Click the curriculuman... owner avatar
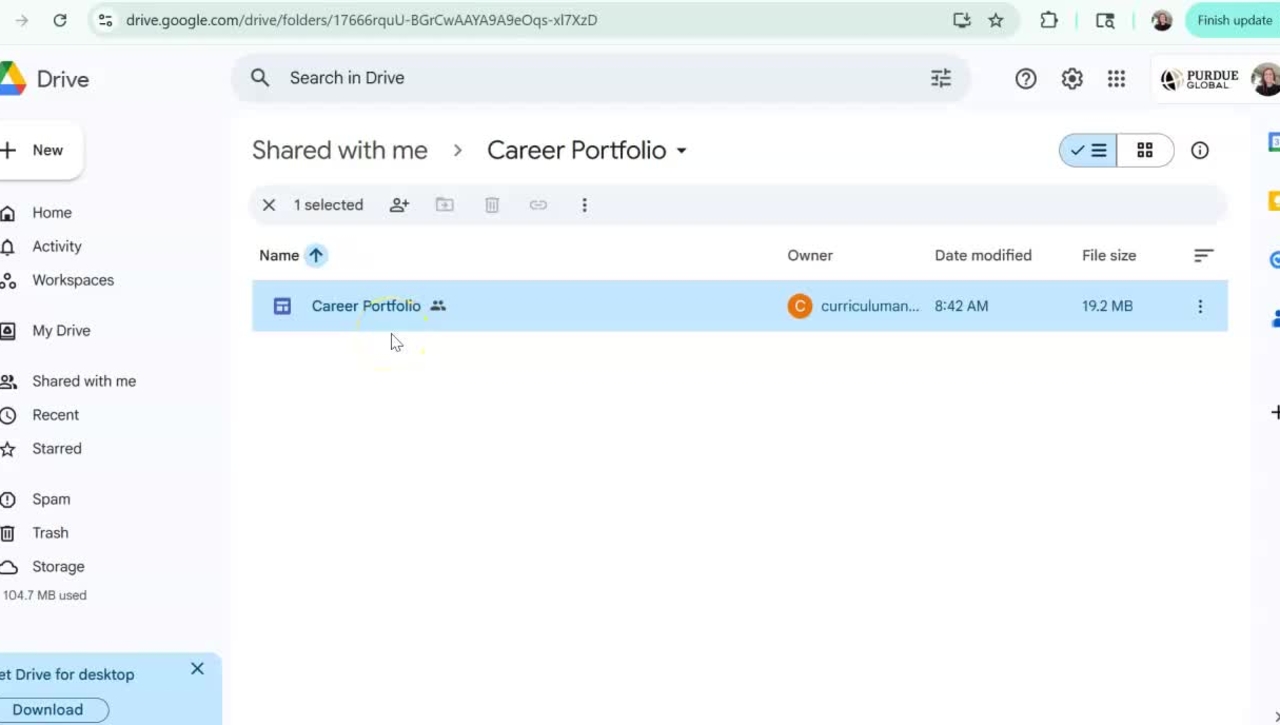The width and height of the screenshot is (1280, 725). pos(799,306)
